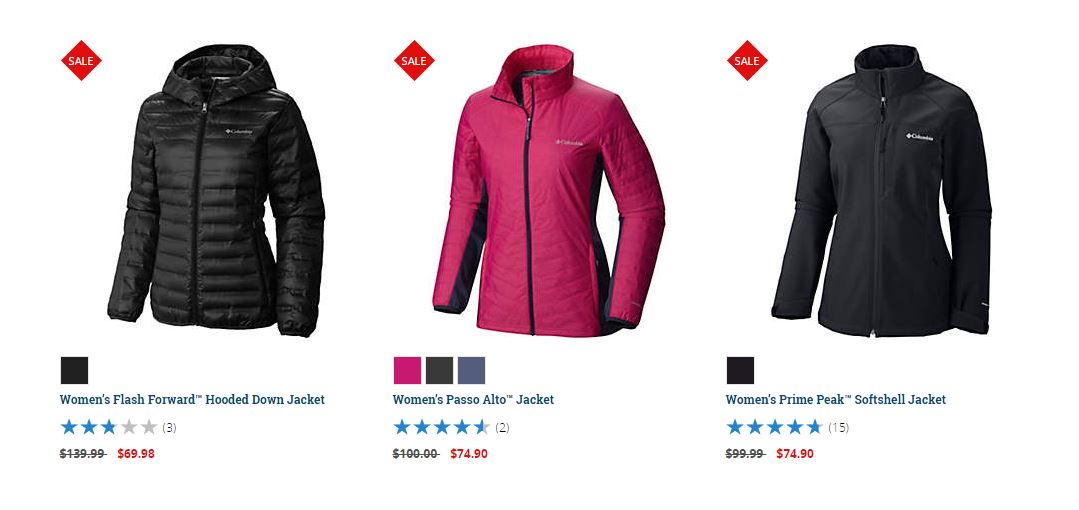The image size is (1079, 510).
Task: Click the SALE badge on the pink Passo Alto jacket
Action: tap(414, 61)
